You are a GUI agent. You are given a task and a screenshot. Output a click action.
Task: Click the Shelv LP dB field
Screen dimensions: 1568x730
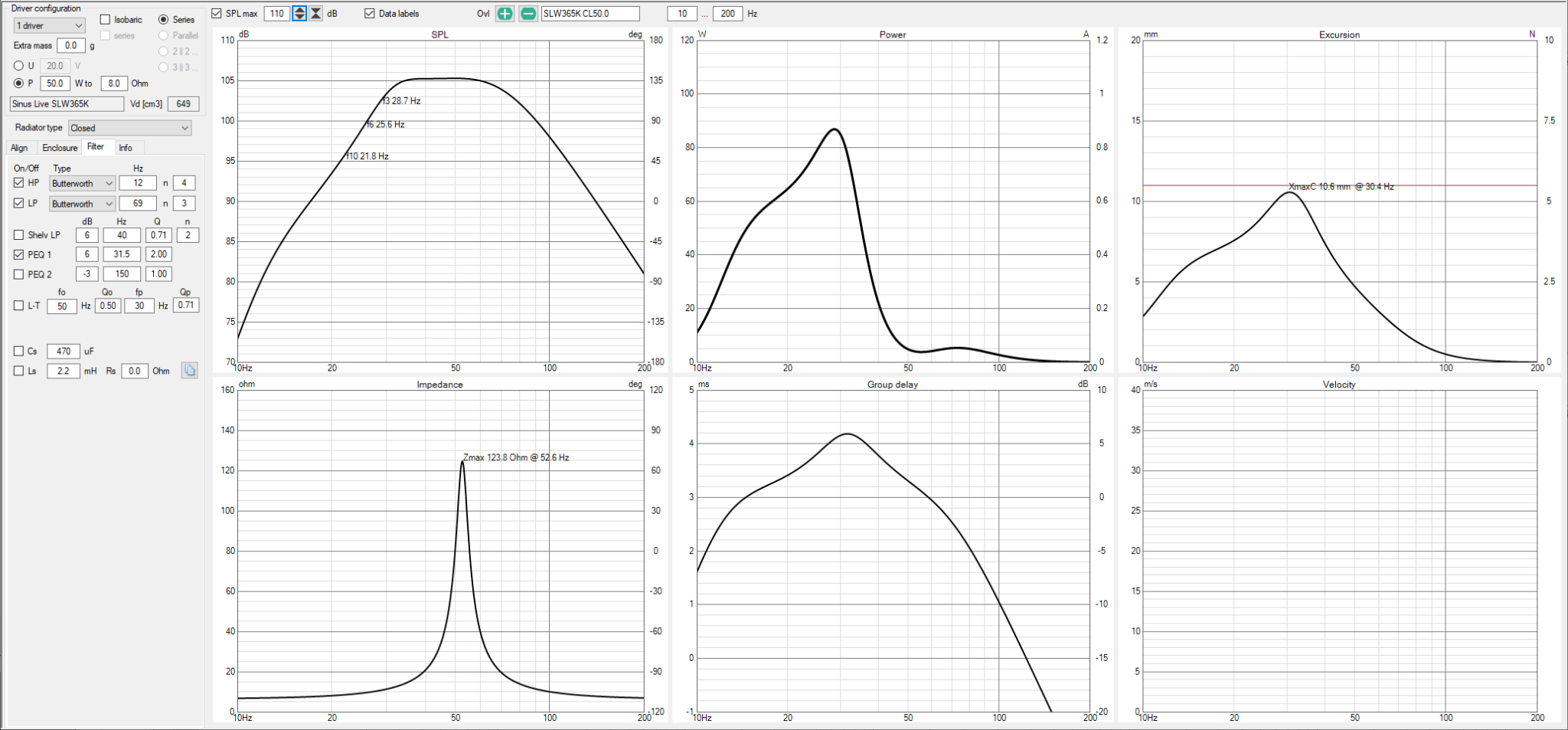87,235
